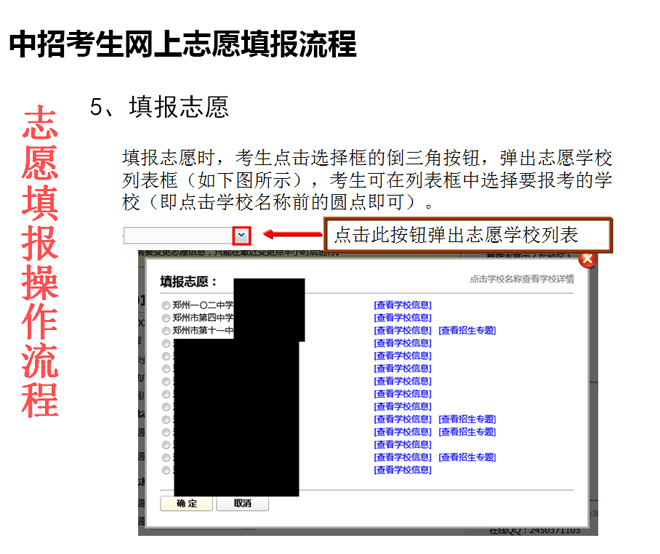The height and width of the screenshot is (554, 660).
Task: Open the bottom-most 查看招生专题 link
Action: click(466, 457)
